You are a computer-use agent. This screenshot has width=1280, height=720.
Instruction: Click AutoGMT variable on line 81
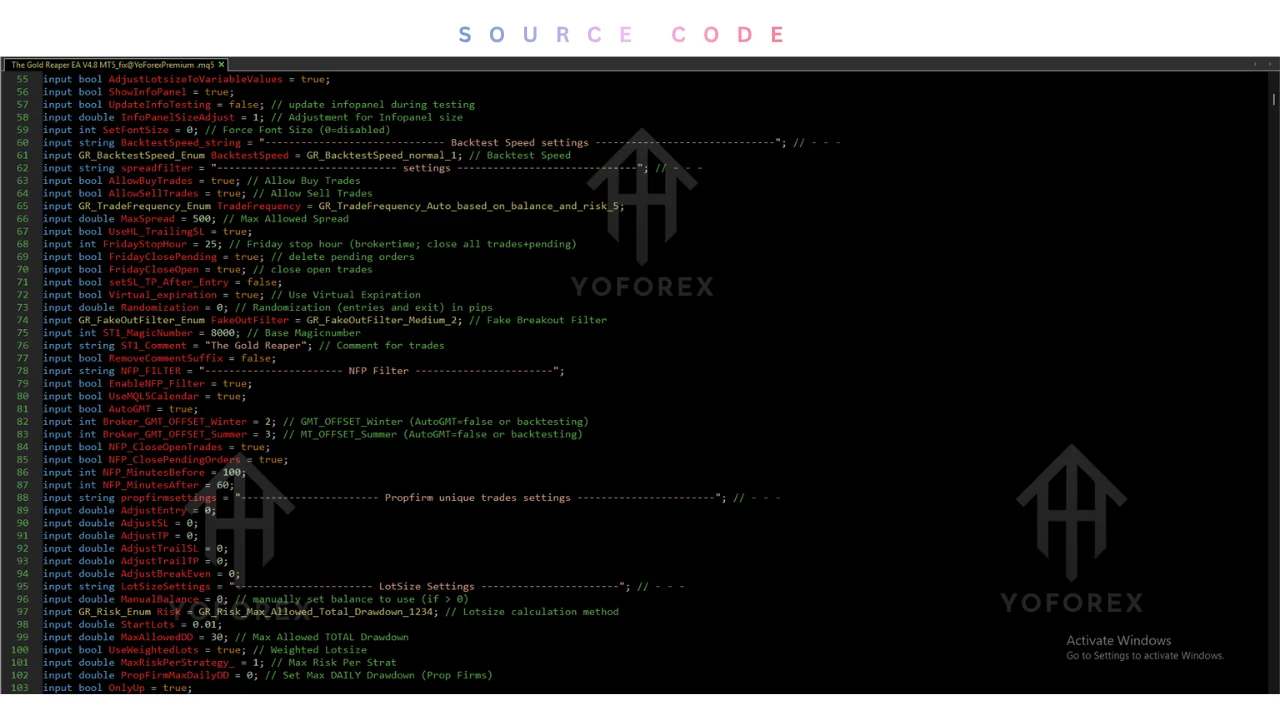tap(129, 409)
